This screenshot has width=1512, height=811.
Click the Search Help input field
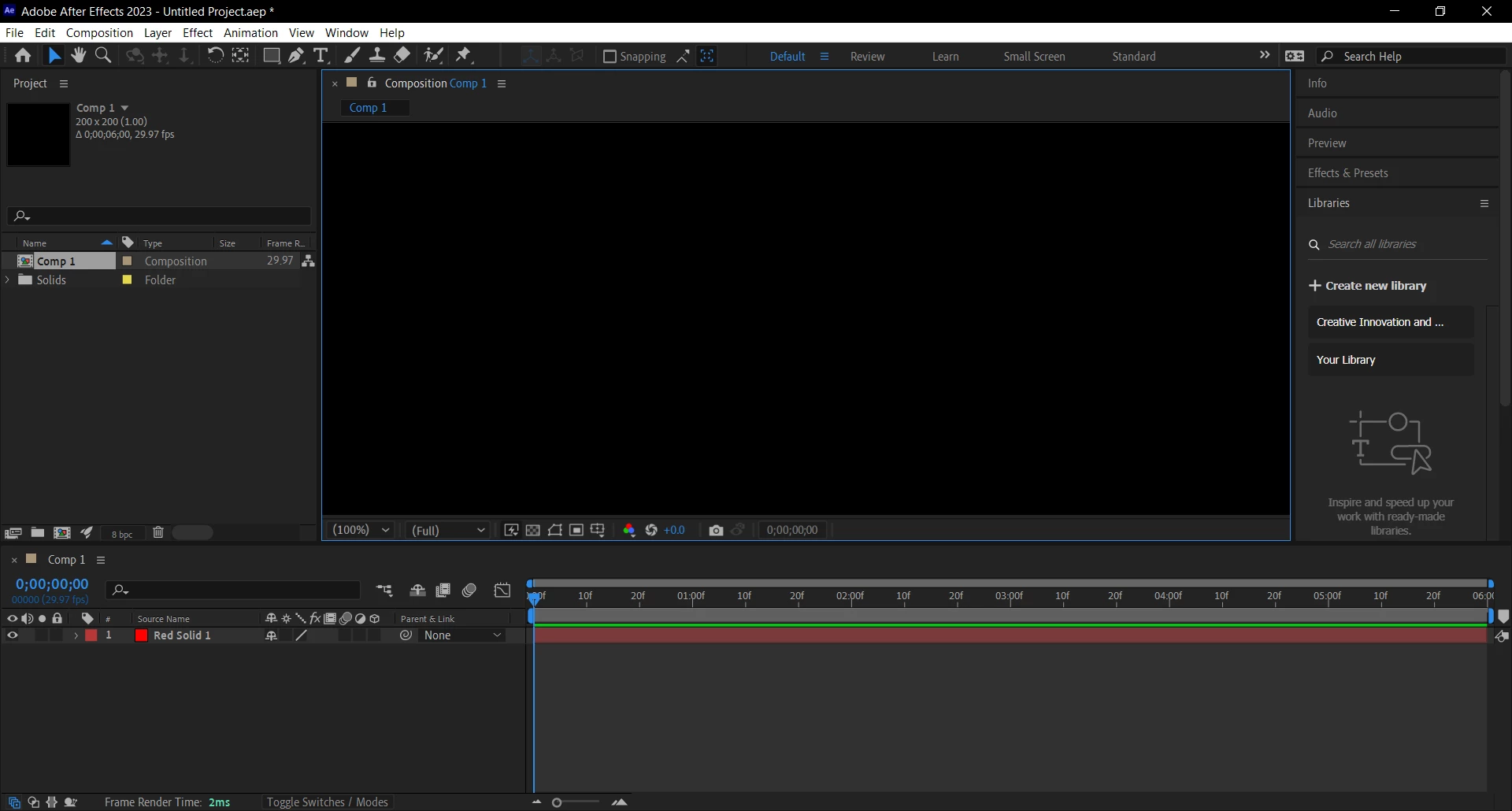[x=1411, y=56]
